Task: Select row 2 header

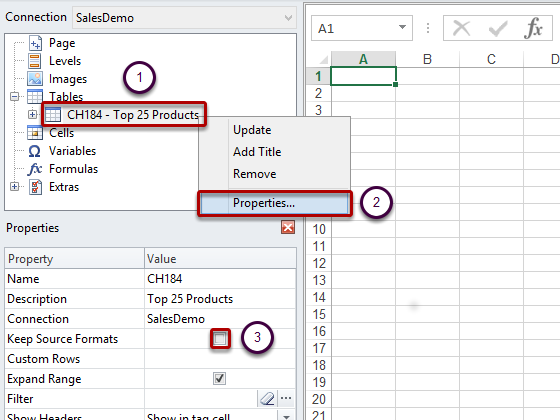Action: [319, 93]
